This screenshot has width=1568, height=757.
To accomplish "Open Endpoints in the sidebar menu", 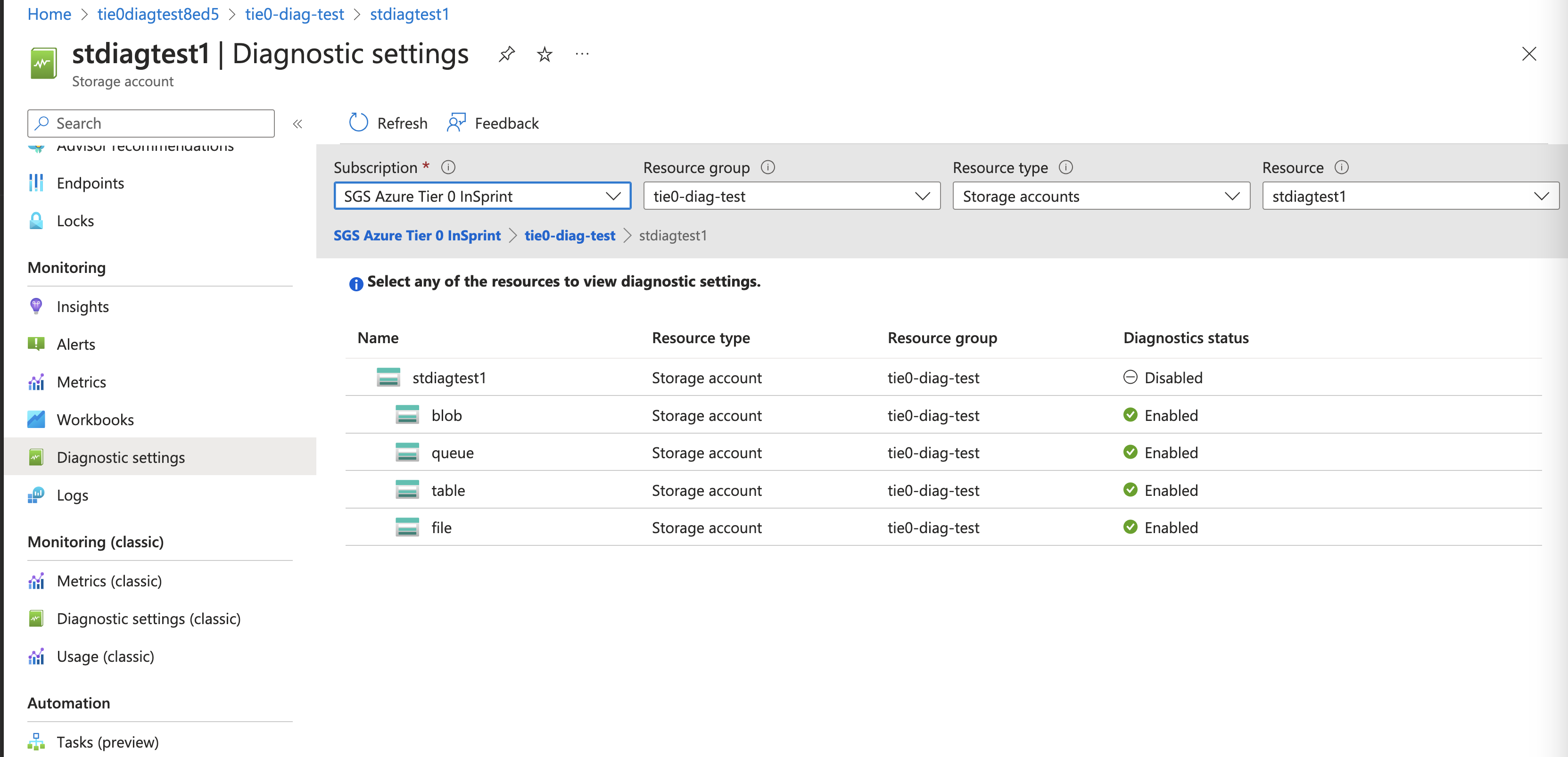I will pyautogui.click(x=90, y=183).
